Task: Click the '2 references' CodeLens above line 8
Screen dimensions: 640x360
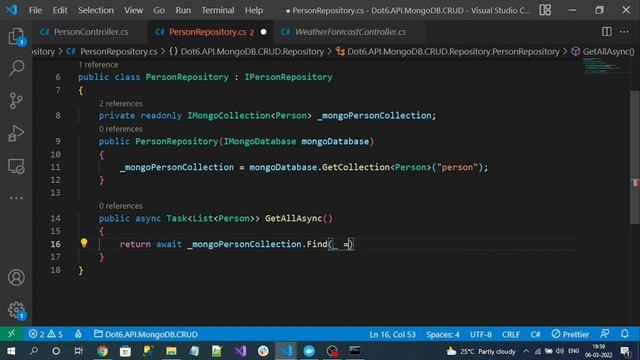Action: coord(120,103)
